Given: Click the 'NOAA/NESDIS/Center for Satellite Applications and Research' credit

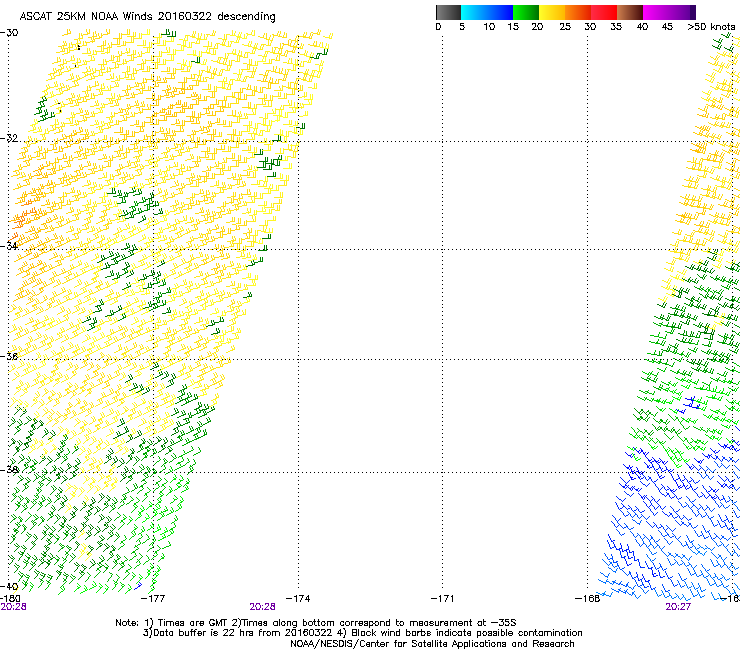Looking at the screenshot, I should point(432,644).
